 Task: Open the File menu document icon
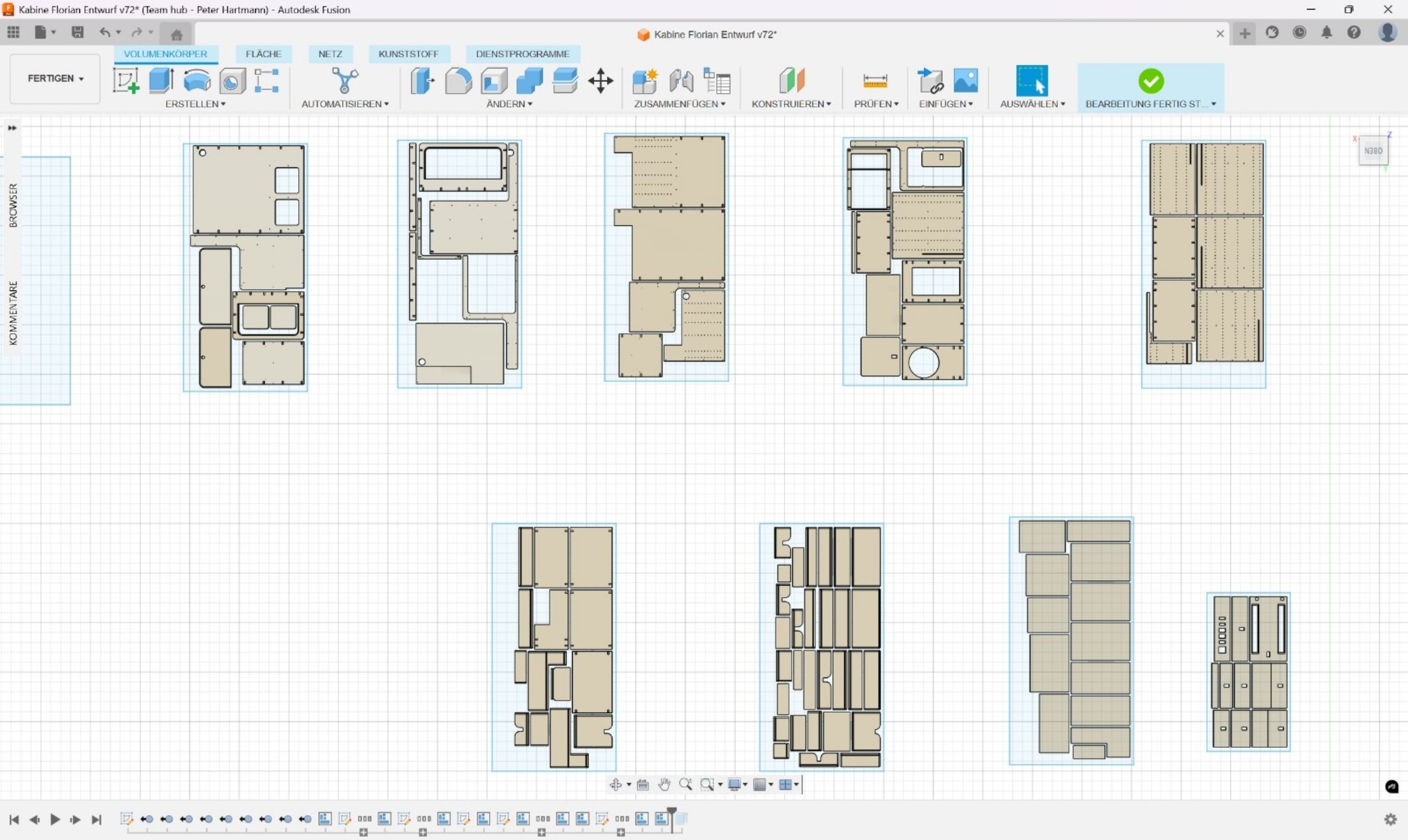tap(44, 32)
